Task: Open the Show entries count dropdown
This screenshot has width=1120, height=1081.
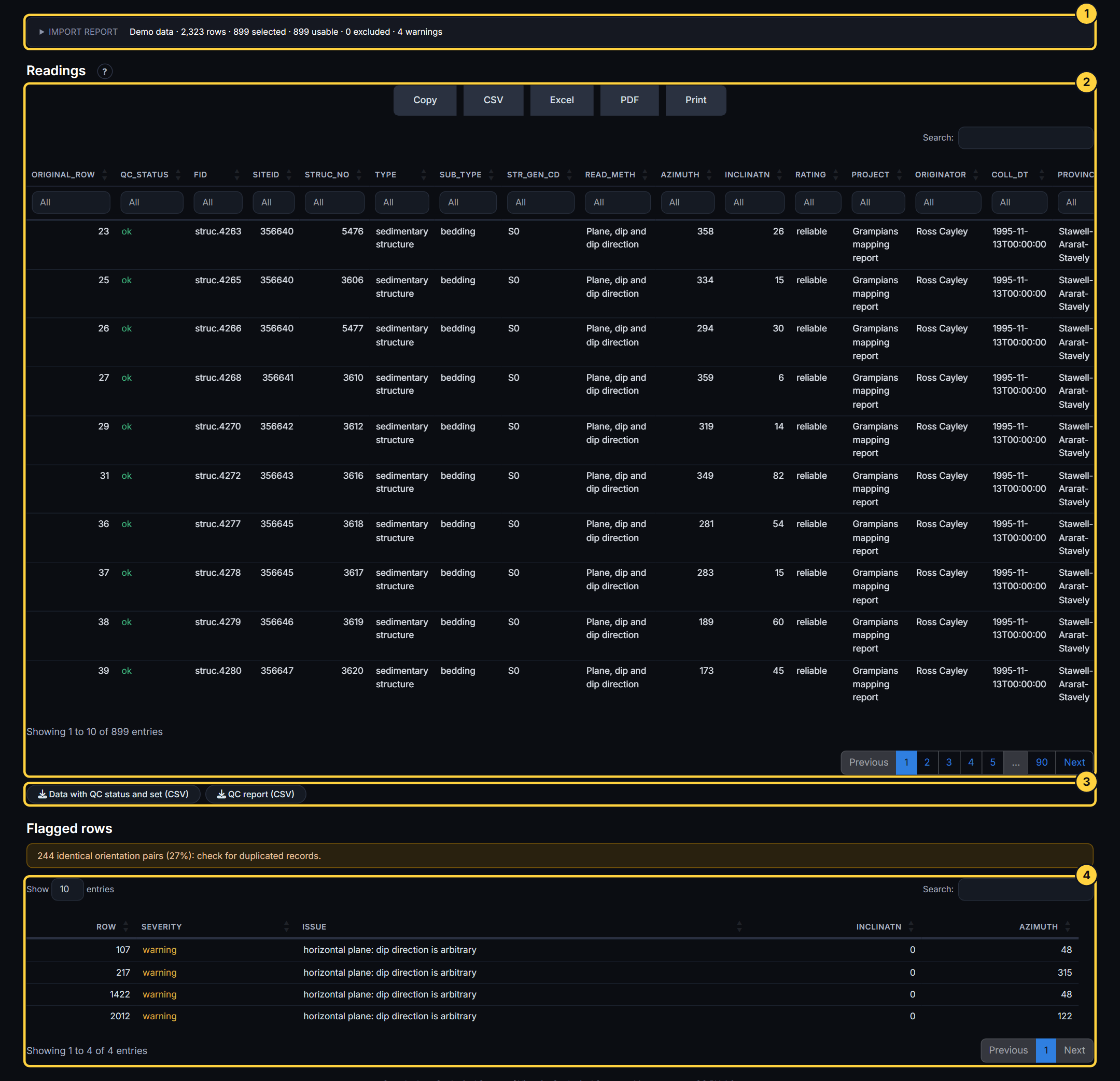Action: pos(67,890)
